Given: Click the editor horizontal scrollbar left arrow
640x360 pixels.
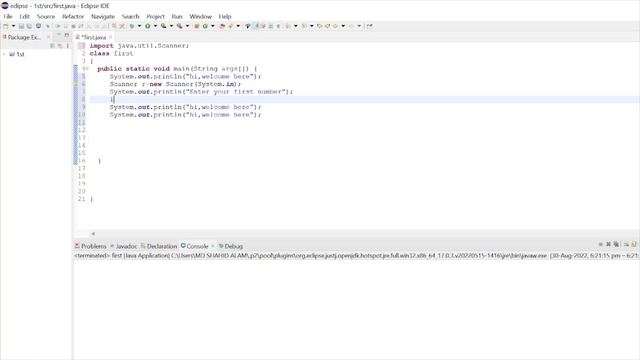Looking at the screenshot, I should 93,234.
